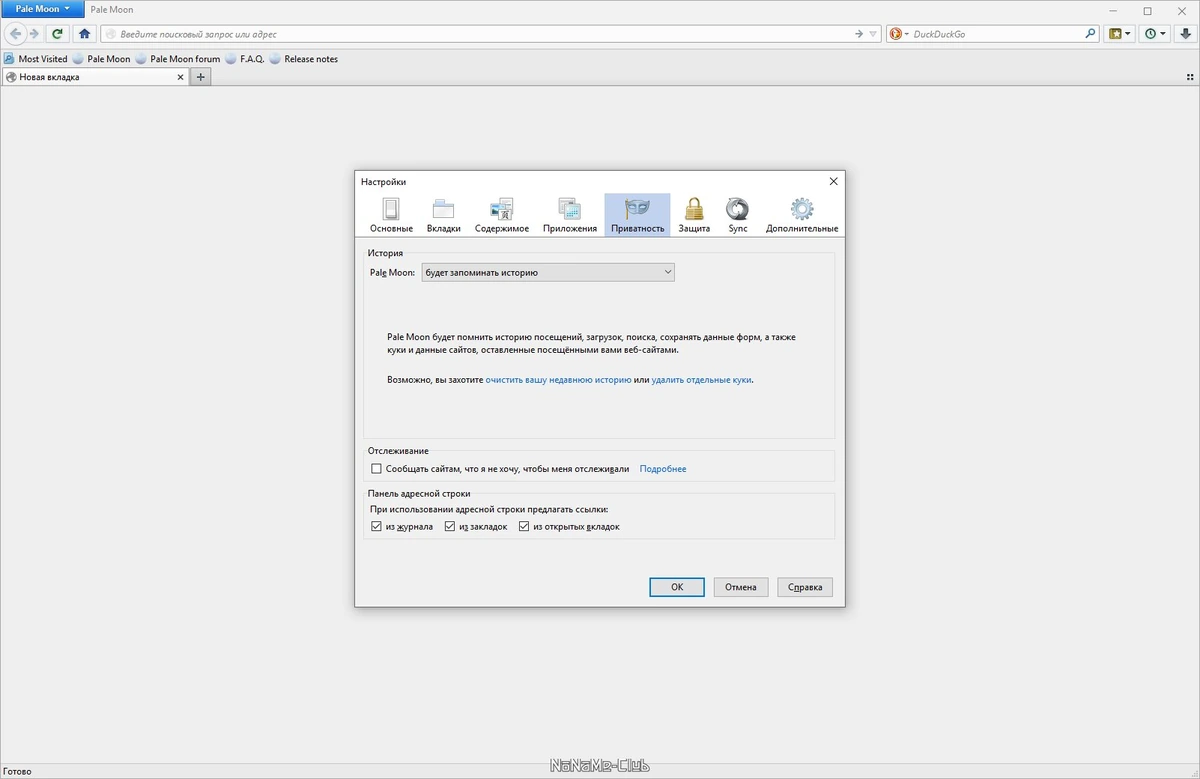This screenshot has width=1200, height=779.
Task: Click the Forward navigation arrow
Action: click(34, 33)
